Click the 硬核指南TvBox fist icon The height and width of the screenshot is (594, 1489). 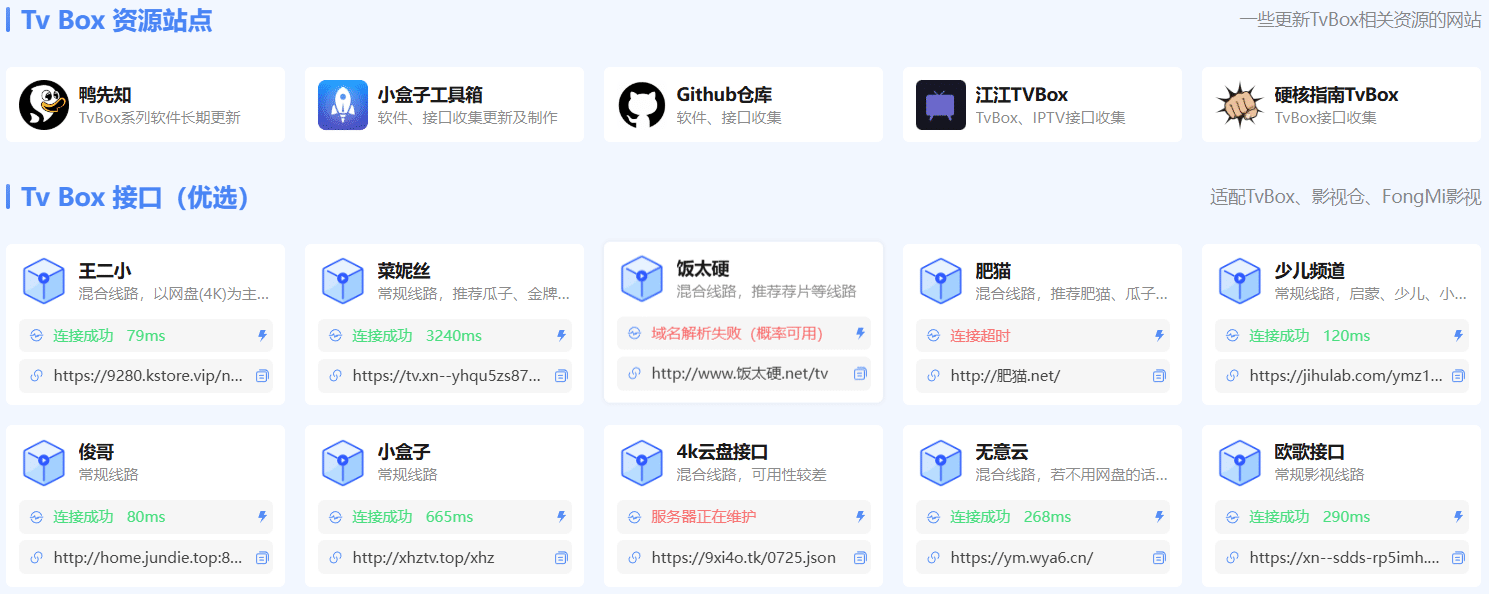(x=1240, y=105)
